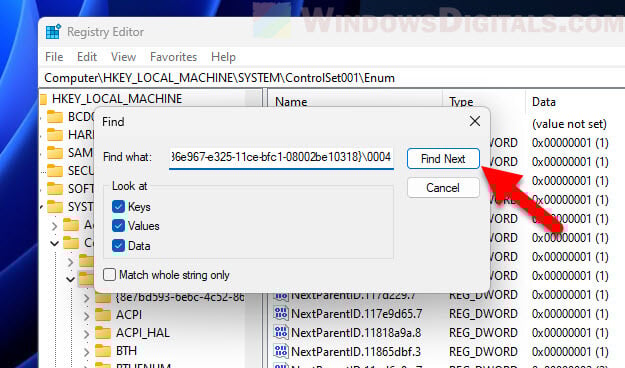
Task: Click DWORD icon of NextParentID.117e9d65.7
Action: click(281, 313)
